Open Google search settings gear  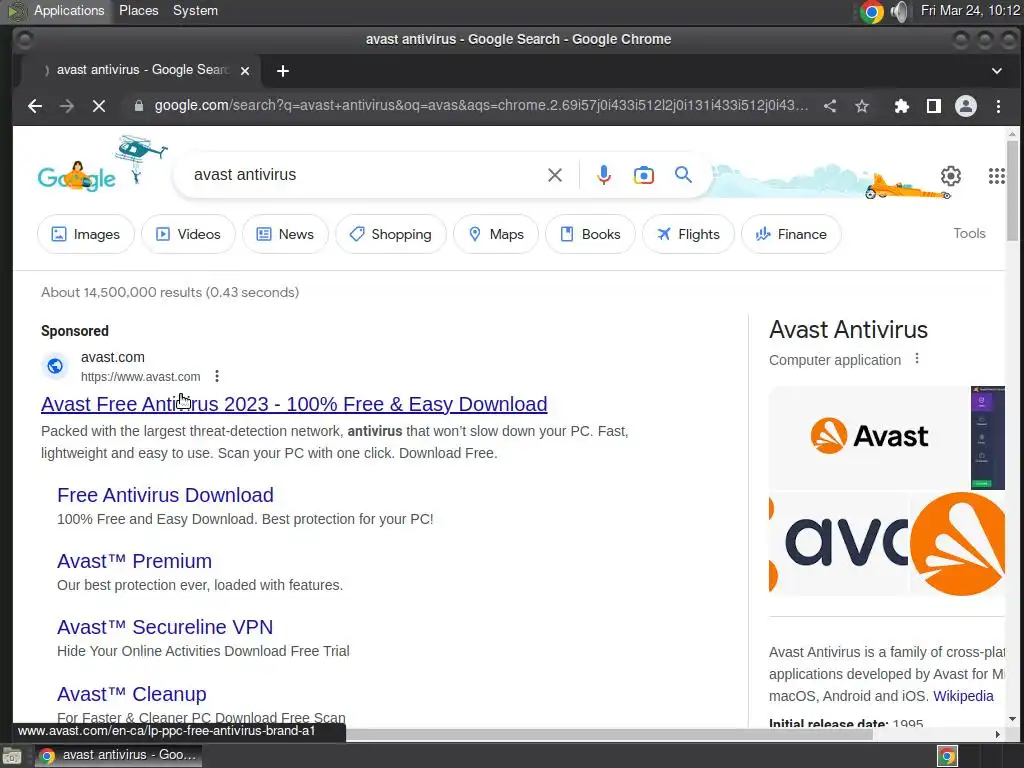point(951,176)
